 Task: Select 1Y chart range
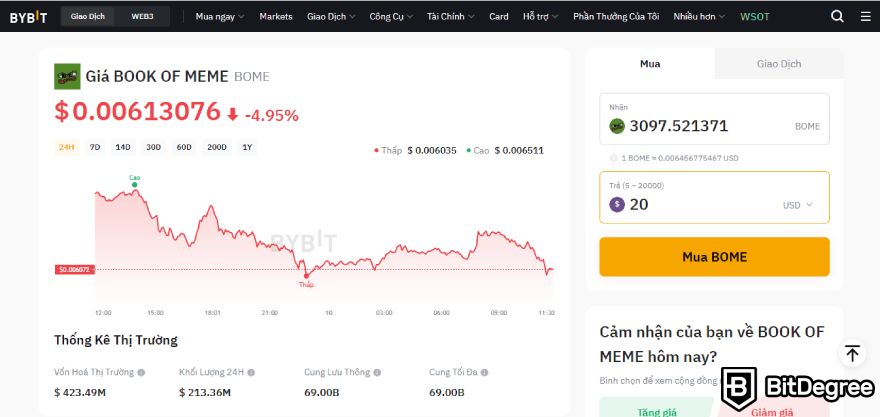coord(247,148)
